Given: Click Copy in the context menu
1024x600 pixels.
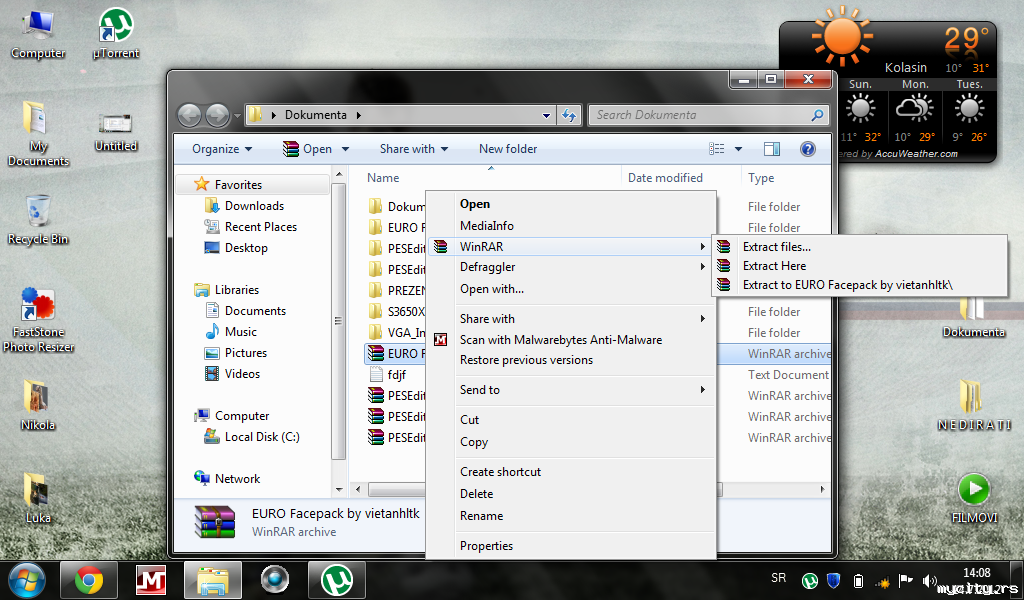Looking at the screenshot, I should 572,442.
